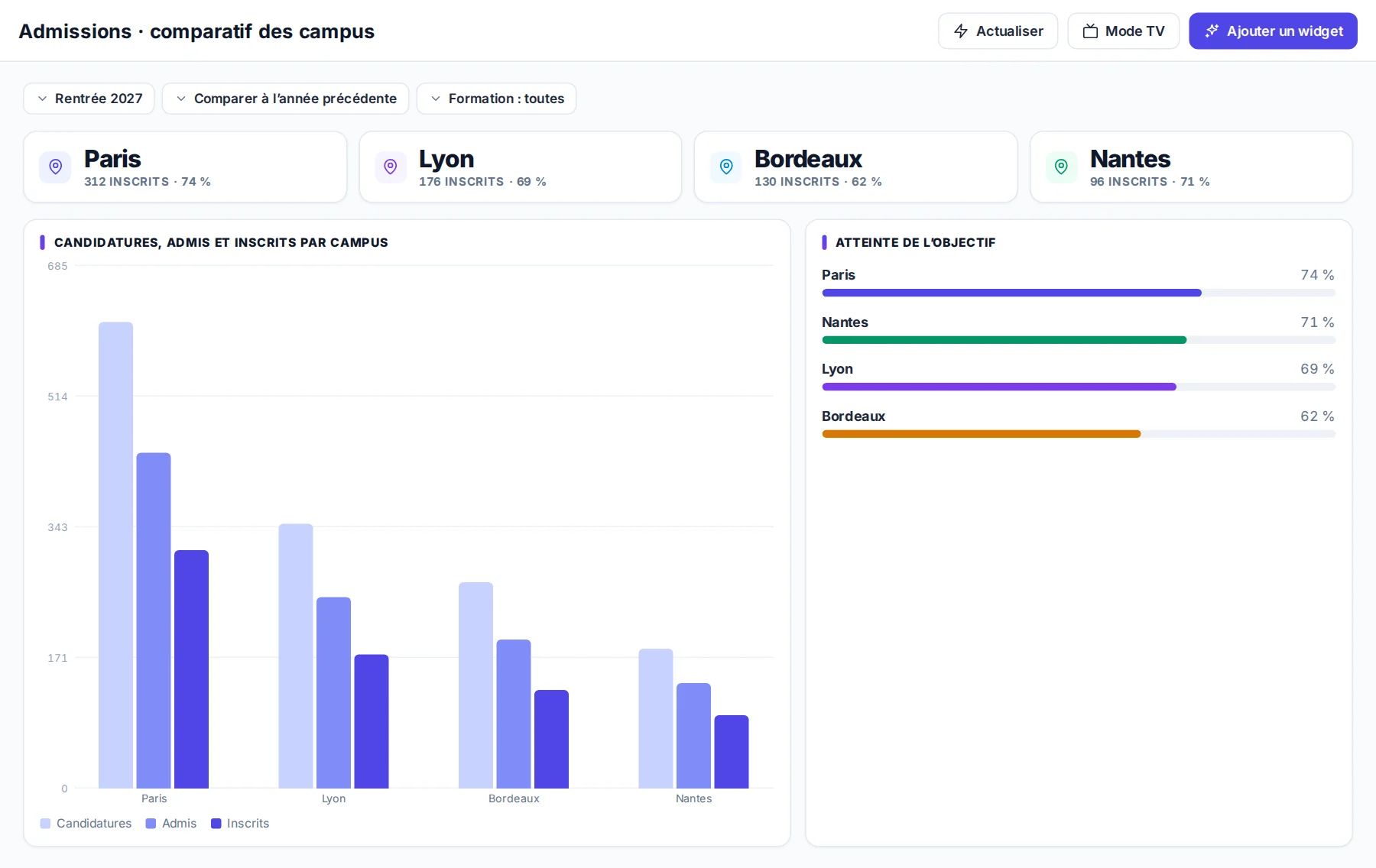
Task: Select the Nantes campus card title
Action: point(1130,159)
